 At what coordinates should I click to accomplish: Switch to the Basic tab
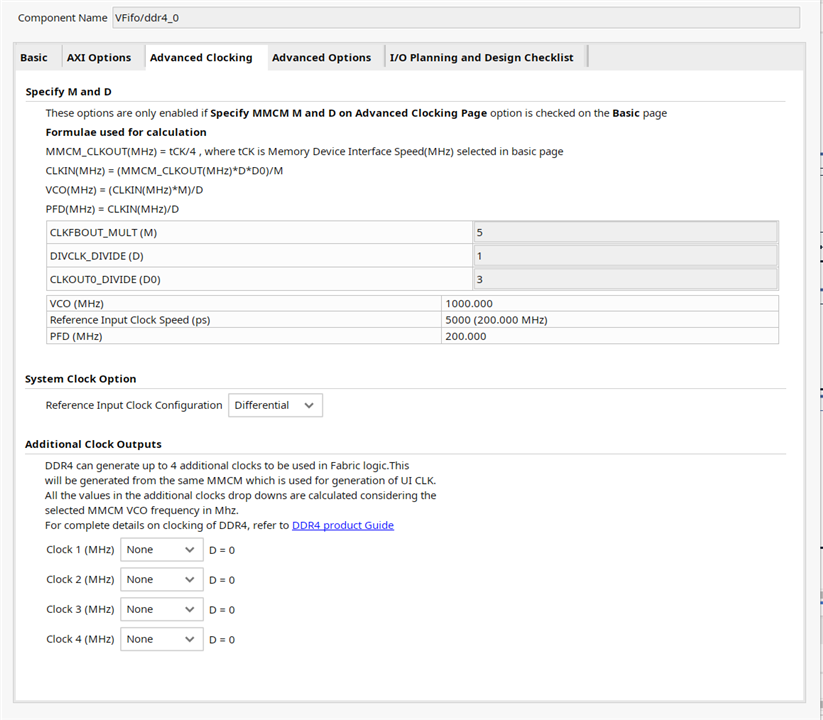(x=34, y=58)
